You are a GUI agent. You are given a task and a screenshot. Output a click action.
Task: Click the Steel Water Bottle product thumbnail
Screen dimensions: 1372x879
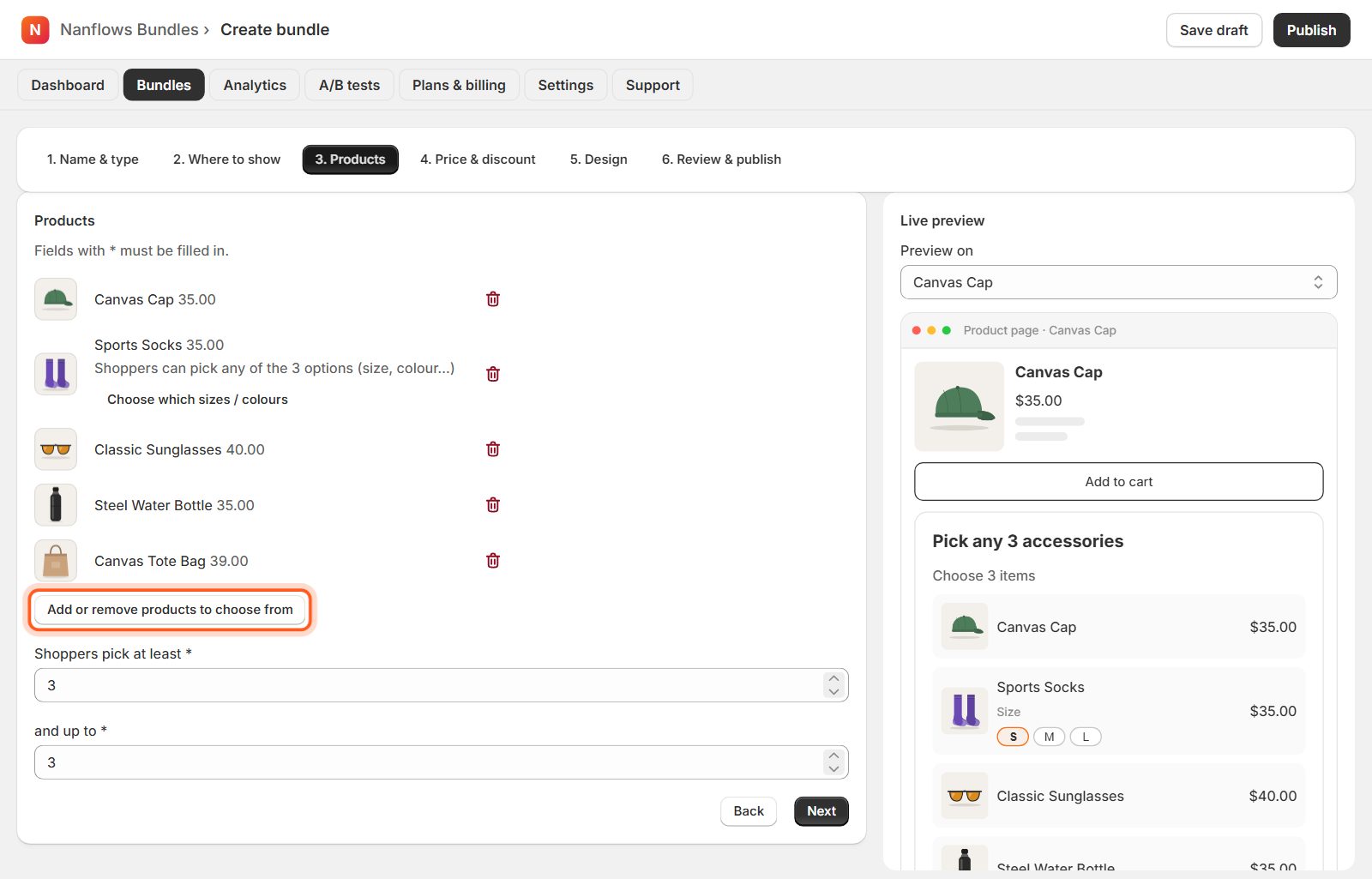(x=56, y=505)
